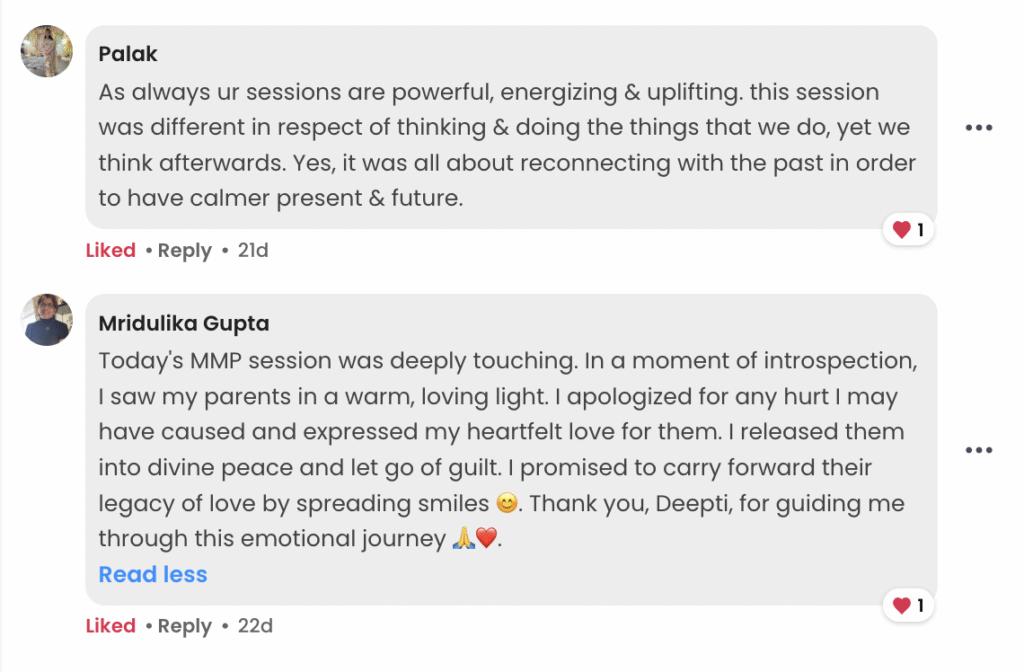
Task: Click the 21d timestamp on Palak's comment
Action: (x=253, y=251)
